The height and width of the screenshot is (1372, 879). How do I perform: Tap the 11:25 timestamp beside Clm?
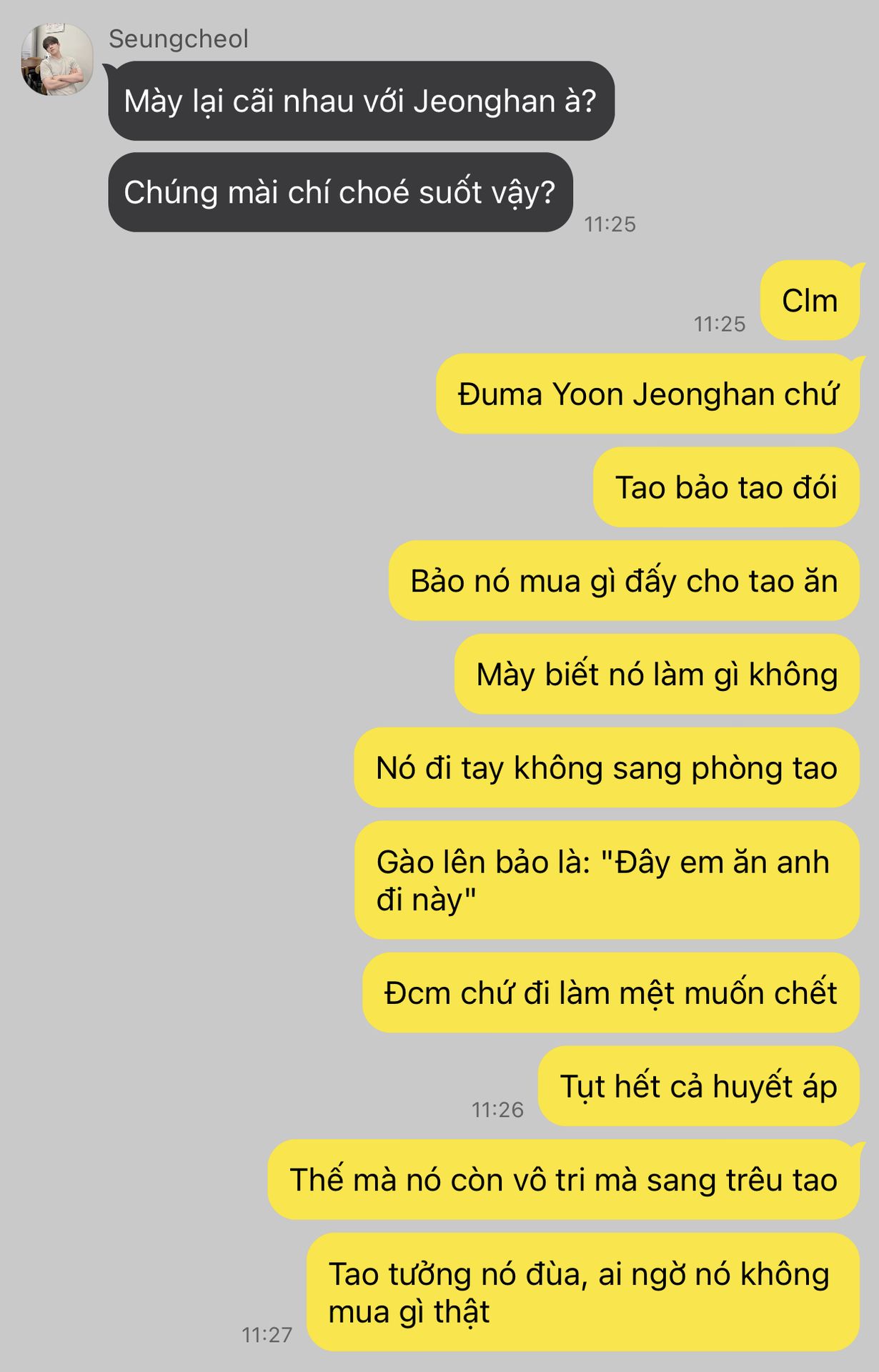[x=720, y=324]
